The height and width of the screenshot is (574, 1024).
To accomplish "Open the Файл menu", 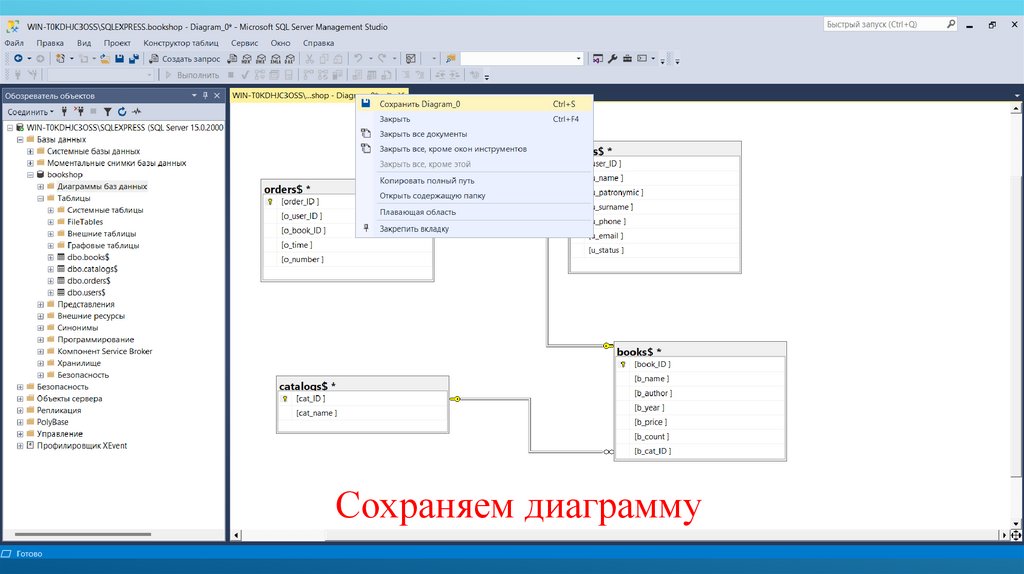I will tap(14, 43).
